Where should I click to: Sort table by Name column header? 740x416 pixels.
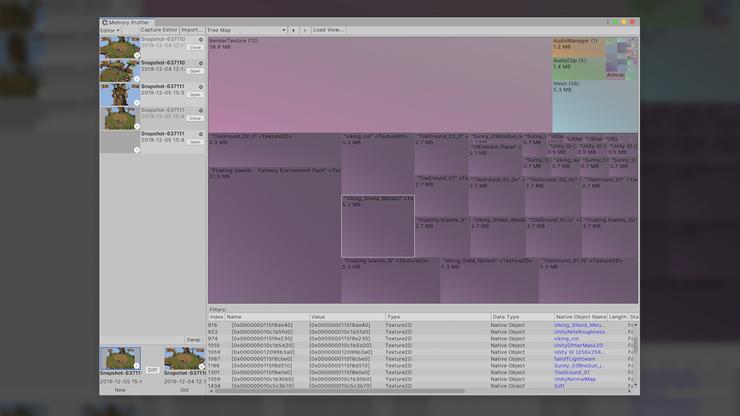(x=267, y=317)
